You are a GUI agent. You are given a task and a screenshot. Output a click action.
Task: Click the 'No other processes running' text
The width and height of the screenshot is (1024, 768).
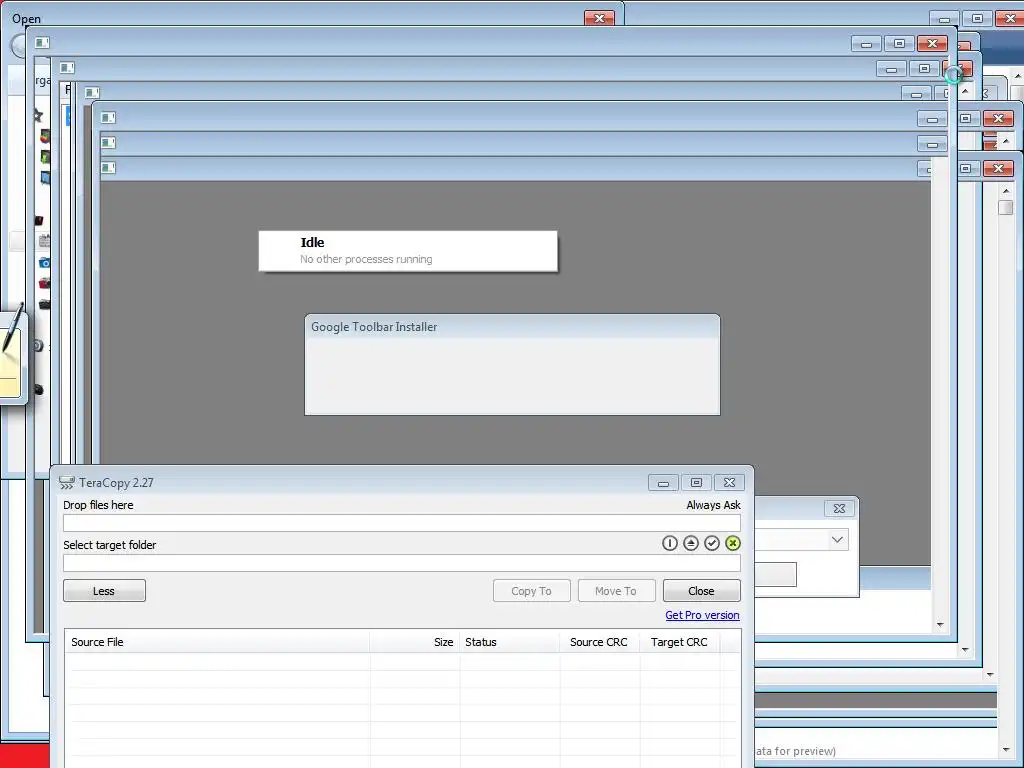[x=366, y=259]
